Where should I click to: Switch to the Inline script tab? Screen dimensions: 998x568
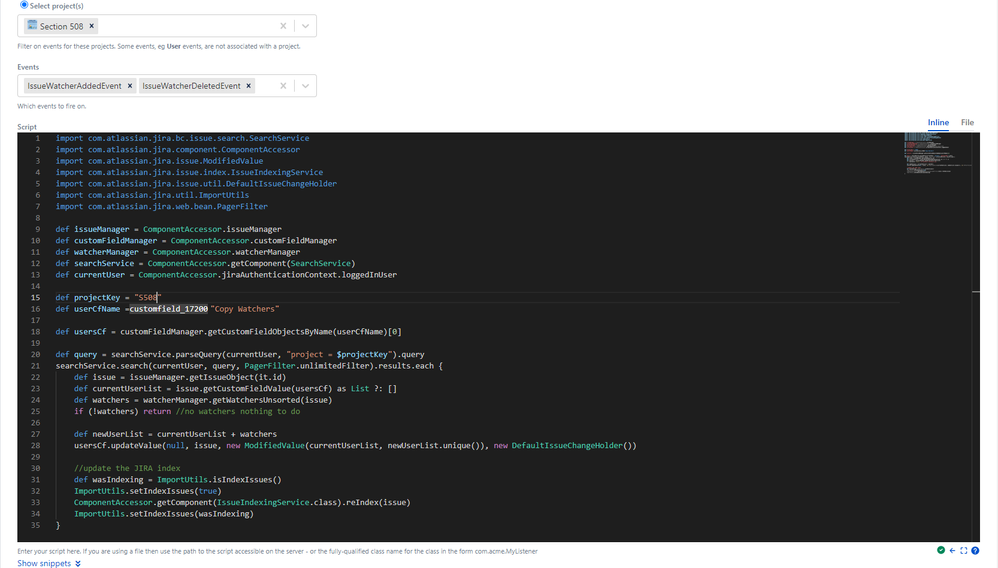pos(938,122)
